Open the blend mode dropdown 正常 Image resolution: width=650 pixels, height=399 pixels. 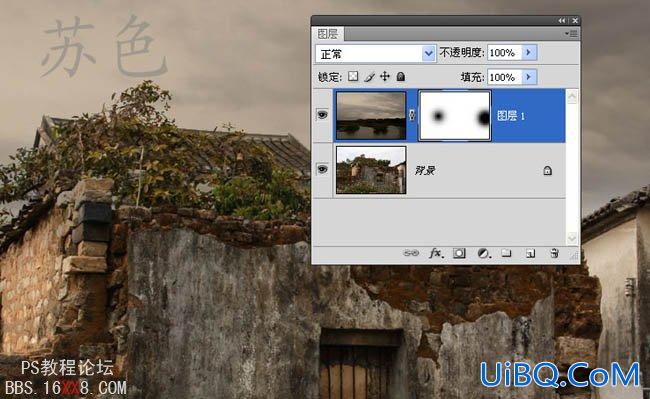click(376, 53)
